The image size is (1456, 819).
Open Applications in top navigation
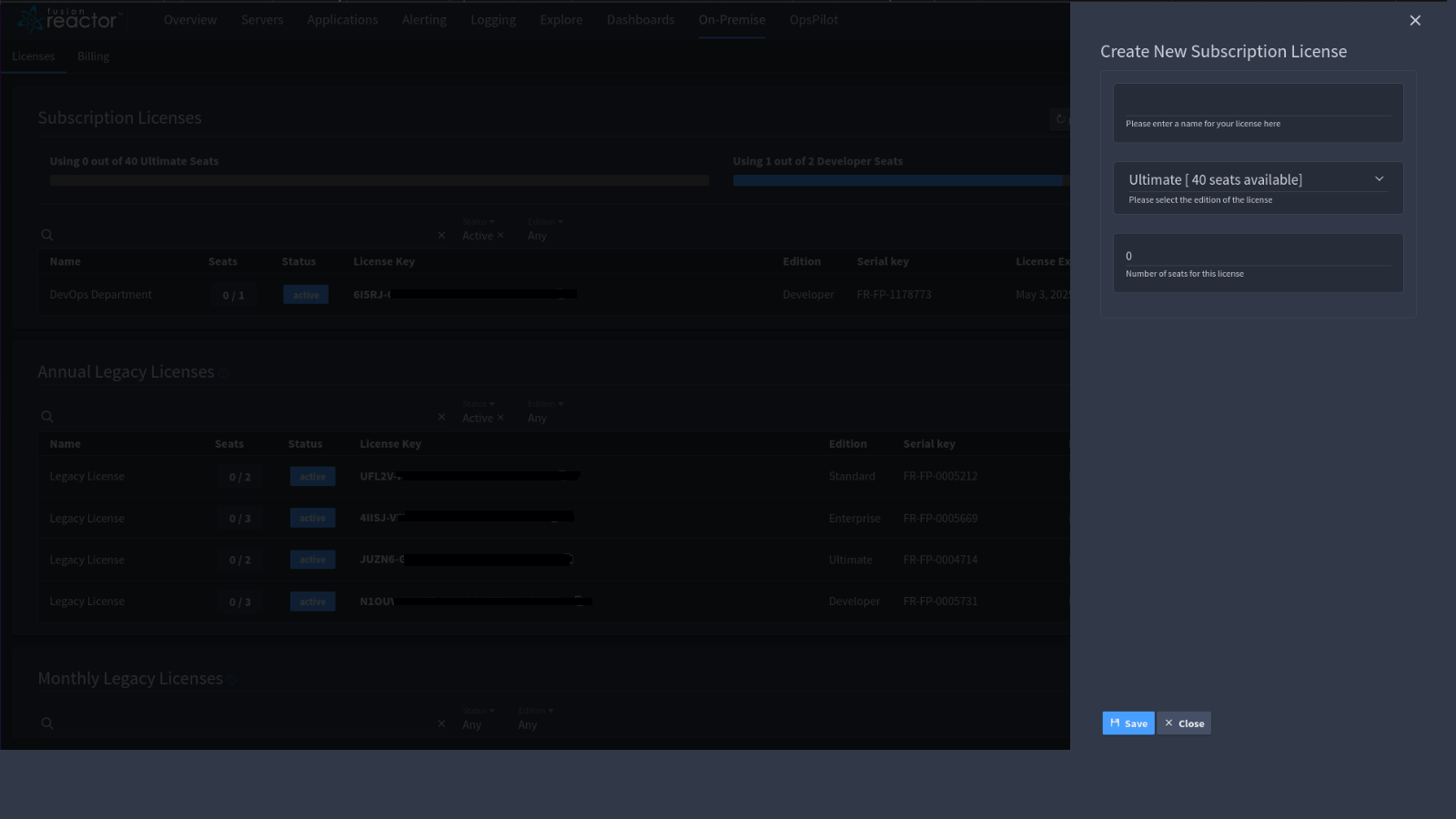click(342, 20)
